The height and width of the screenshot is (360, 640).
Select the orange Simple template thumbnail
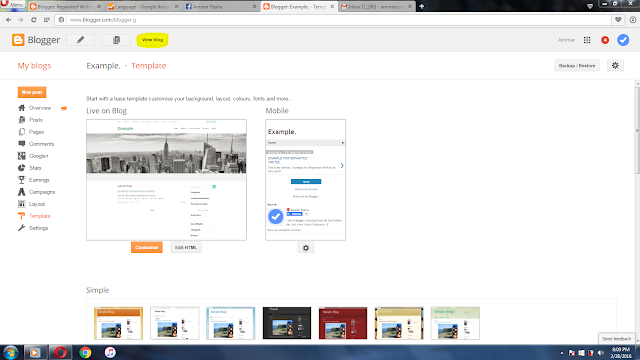(118, 323)
